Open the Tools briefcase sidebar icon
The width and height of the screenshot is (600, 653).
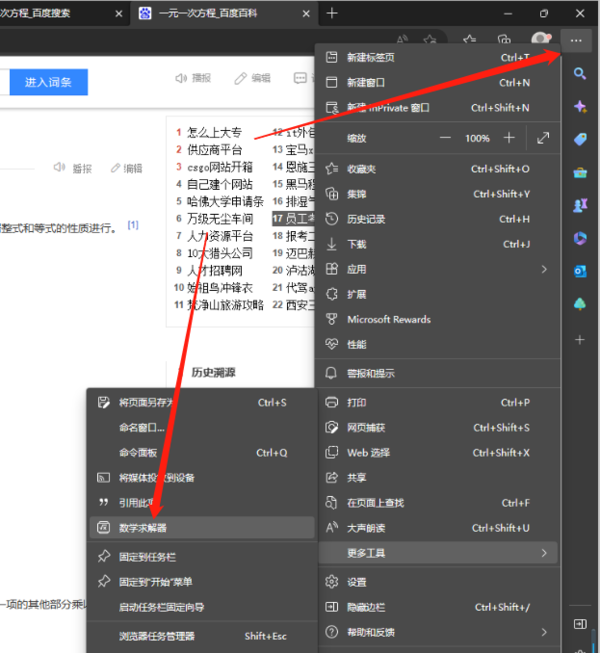579,173
